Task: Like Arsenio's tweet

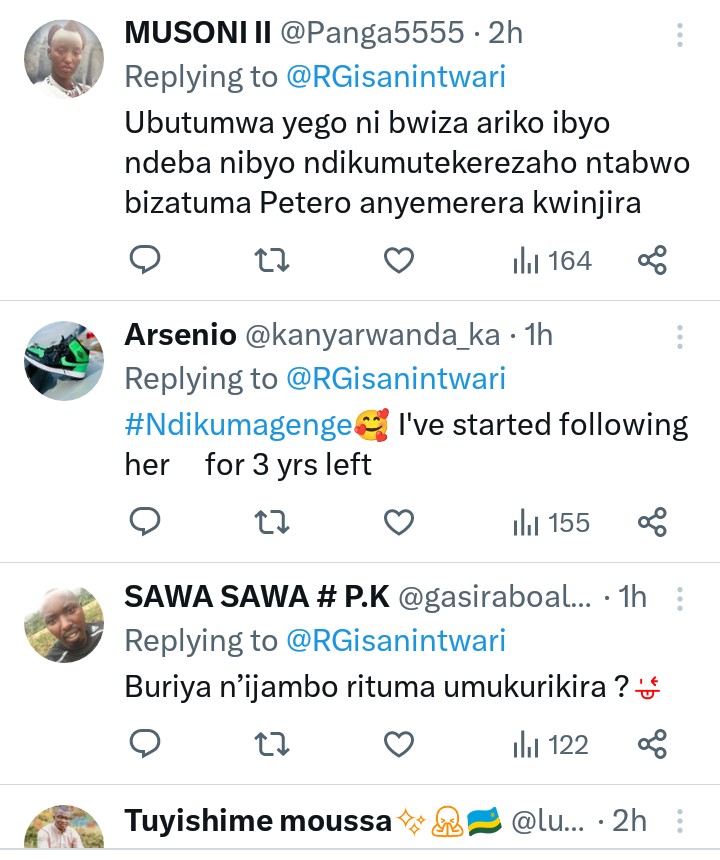Action: click(x=399, y=522)
